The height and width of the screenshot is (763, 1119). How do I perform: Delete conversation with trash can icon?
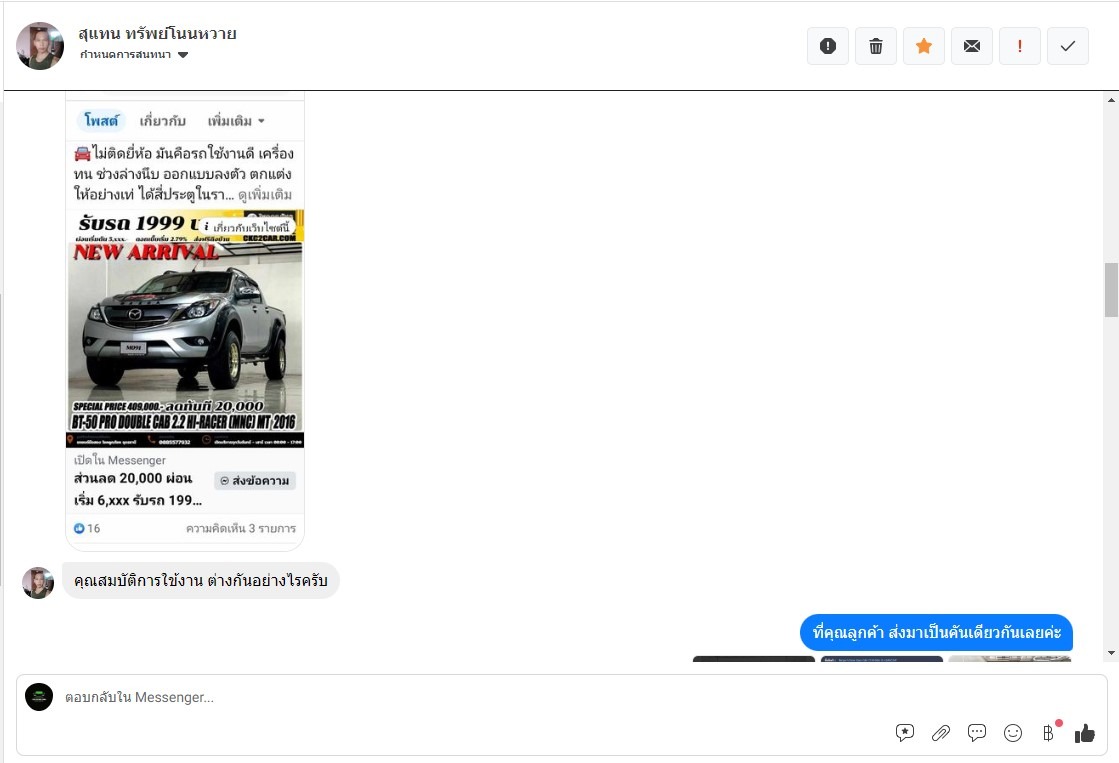876,46
